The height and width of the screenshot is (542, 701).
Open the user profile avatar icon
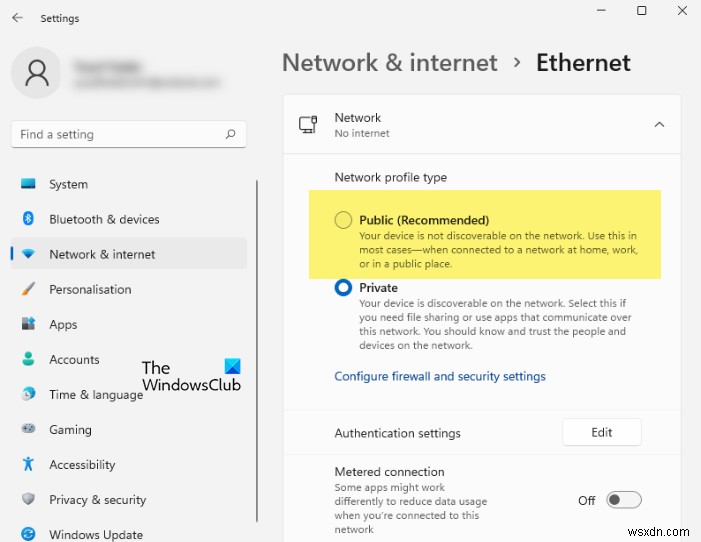37,73
